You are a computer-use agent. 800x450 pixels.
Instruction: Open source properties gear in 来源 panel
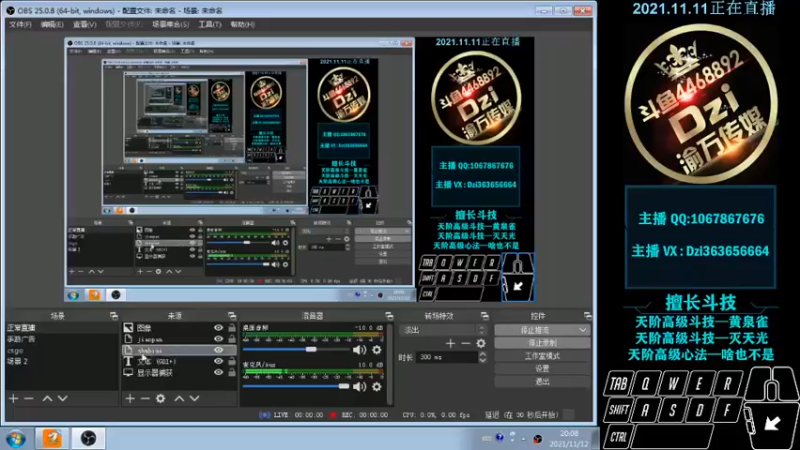[161, 398]
